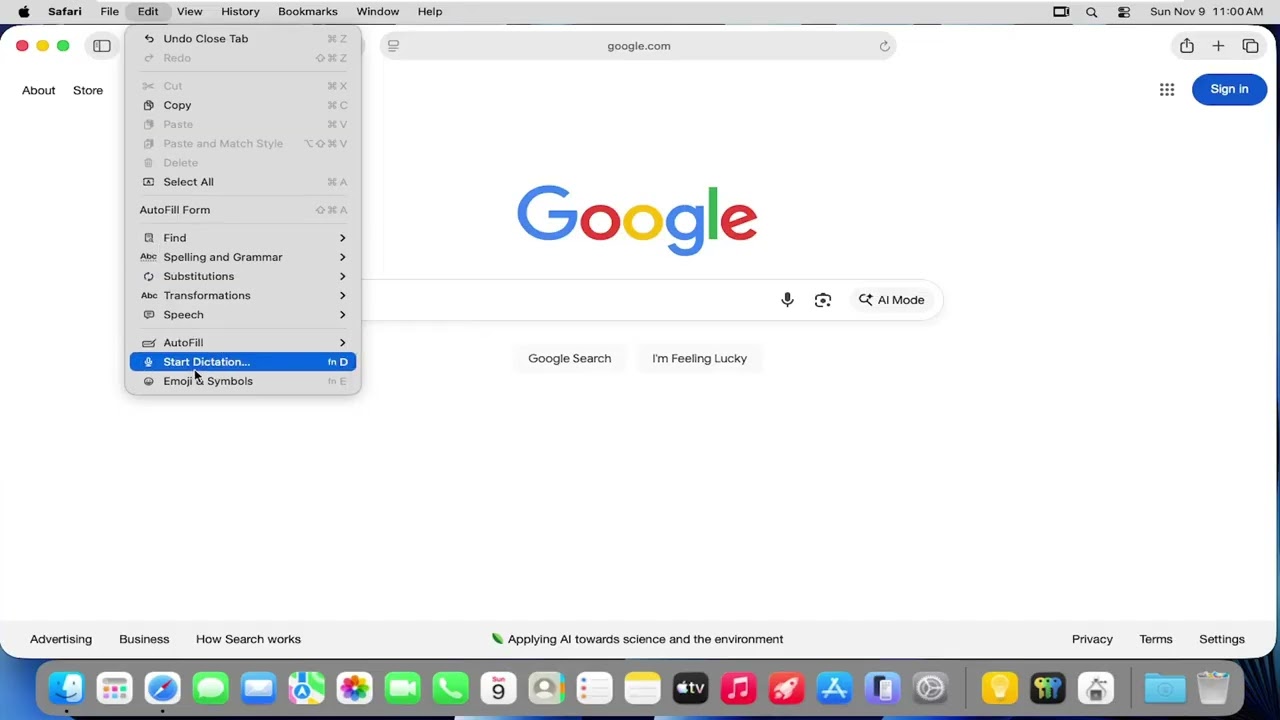Open the Share button in Safari toolbar

pos(1187,46)
